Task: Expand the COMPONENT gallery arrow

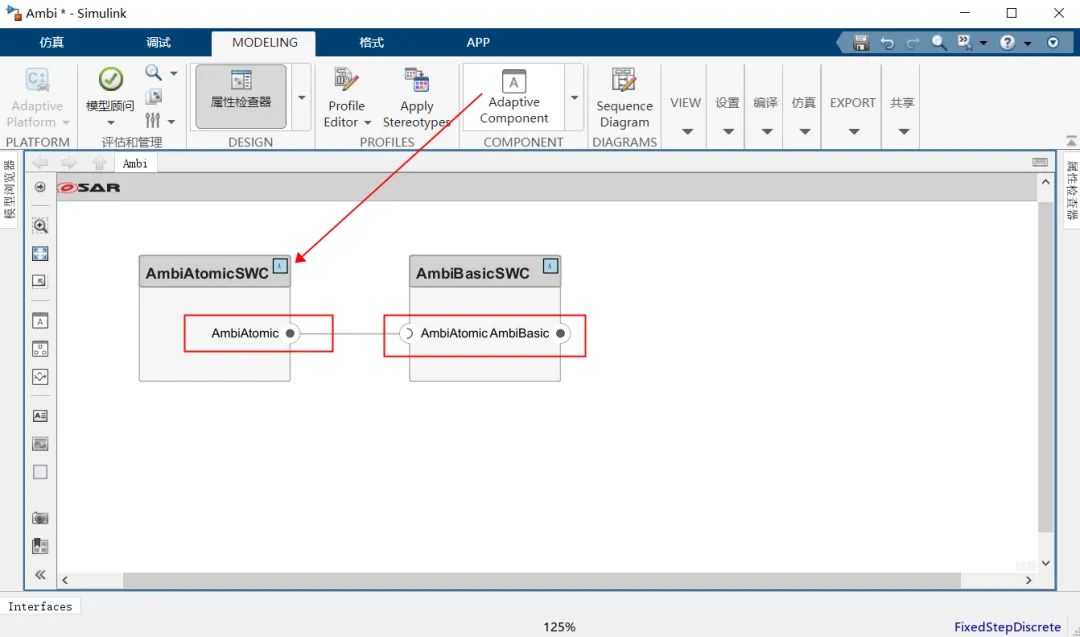Action: (574, 97)
